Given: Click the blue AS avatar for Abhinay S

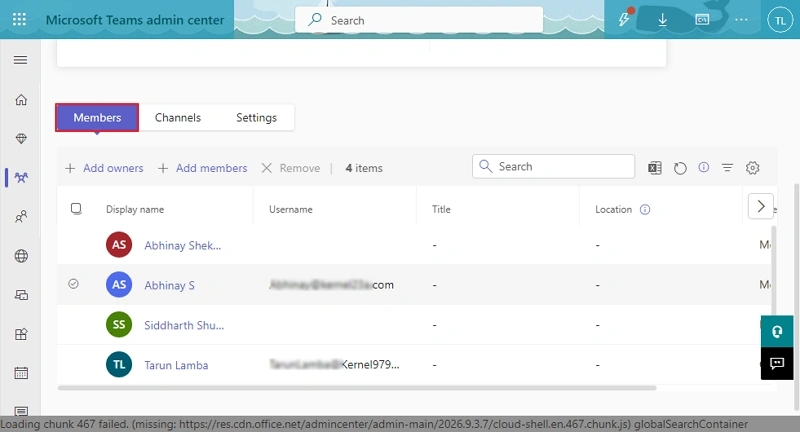Looking at the screenshot, I should click(119, 285).
